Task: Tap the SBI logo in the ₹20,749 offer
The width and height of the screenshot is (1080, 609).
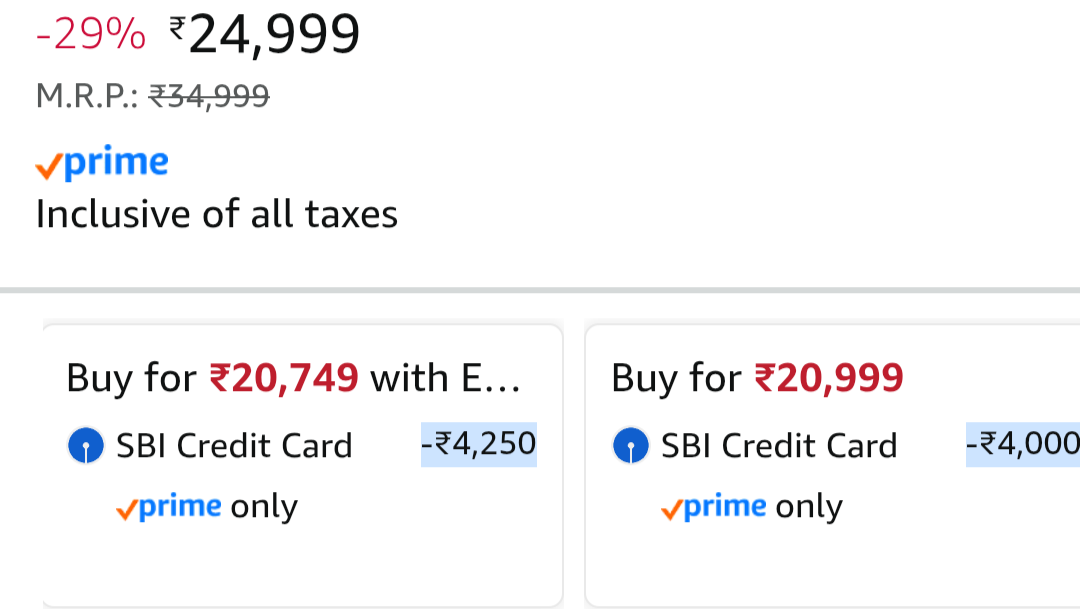Action: (x=86, y=446)
